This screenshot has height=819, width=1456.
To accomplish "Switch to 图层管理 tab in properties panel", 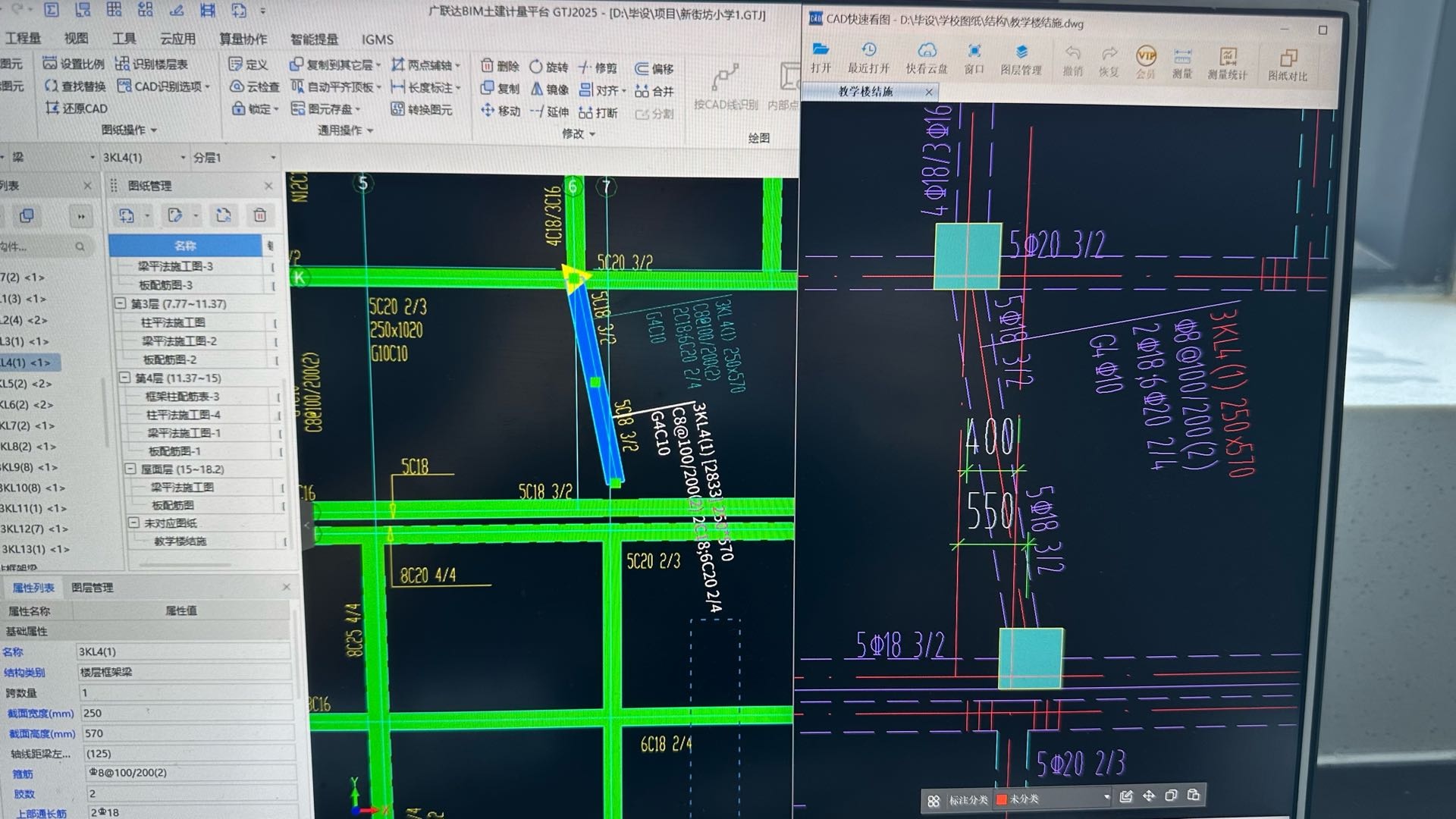I will pos(92,587).
